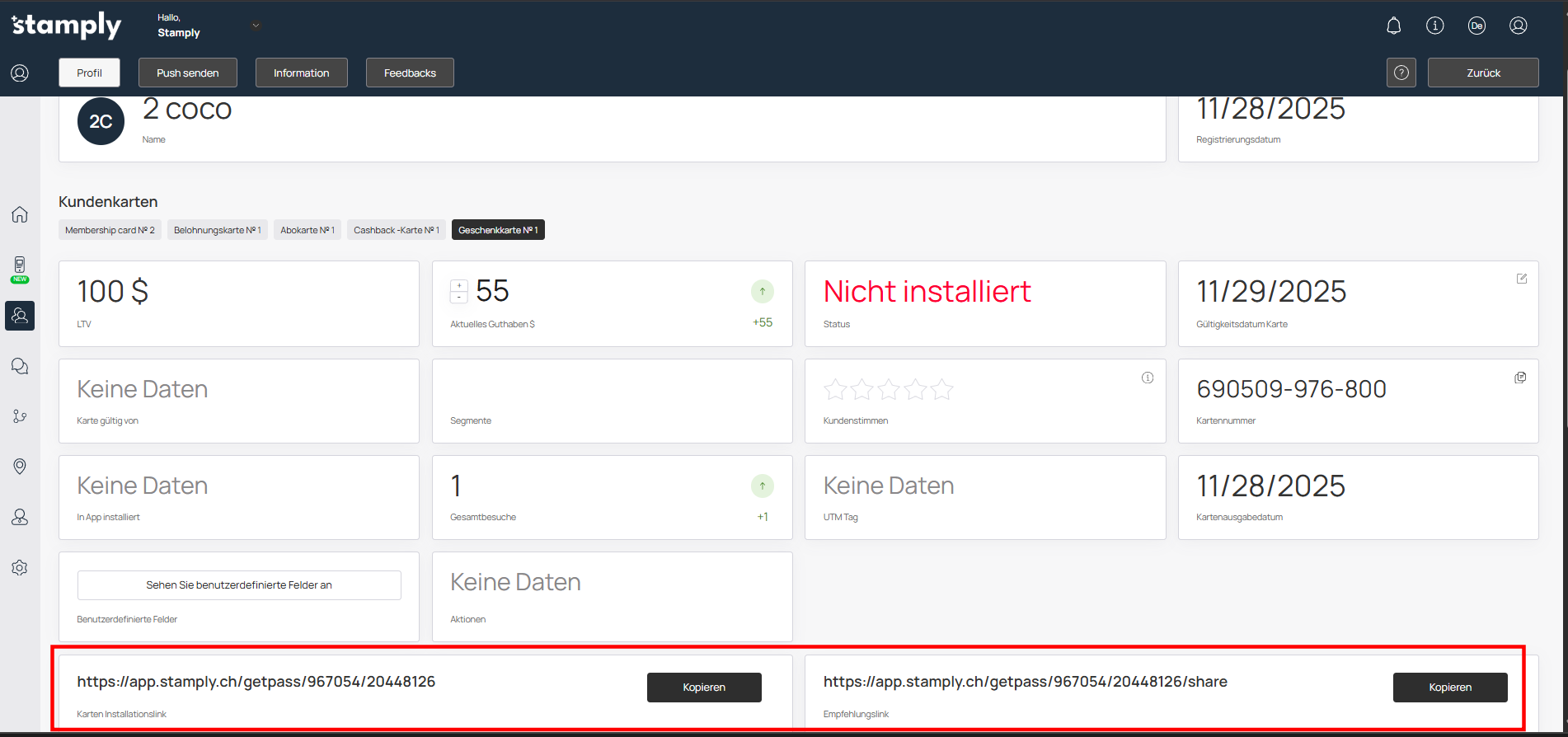Image resolution: width=1568 pixels, height=737 pixels.
Task: Expand the Stamply account dropdown
Action: click(256, 26)
